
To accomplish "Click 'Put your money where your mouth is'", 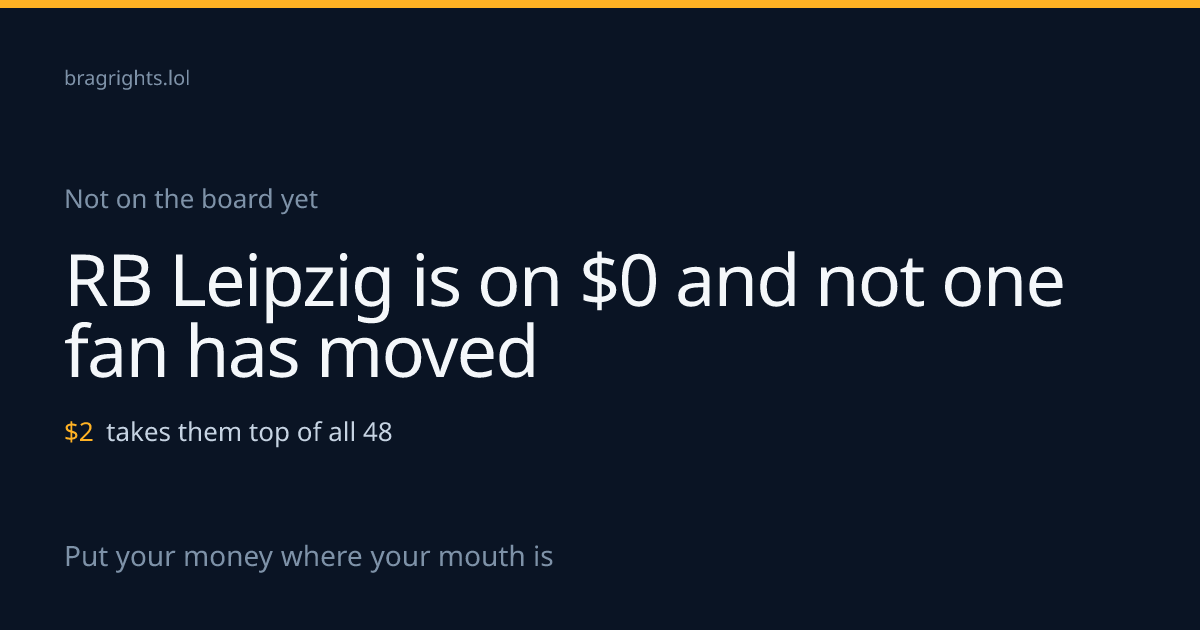I will click(x=309, y=556).
